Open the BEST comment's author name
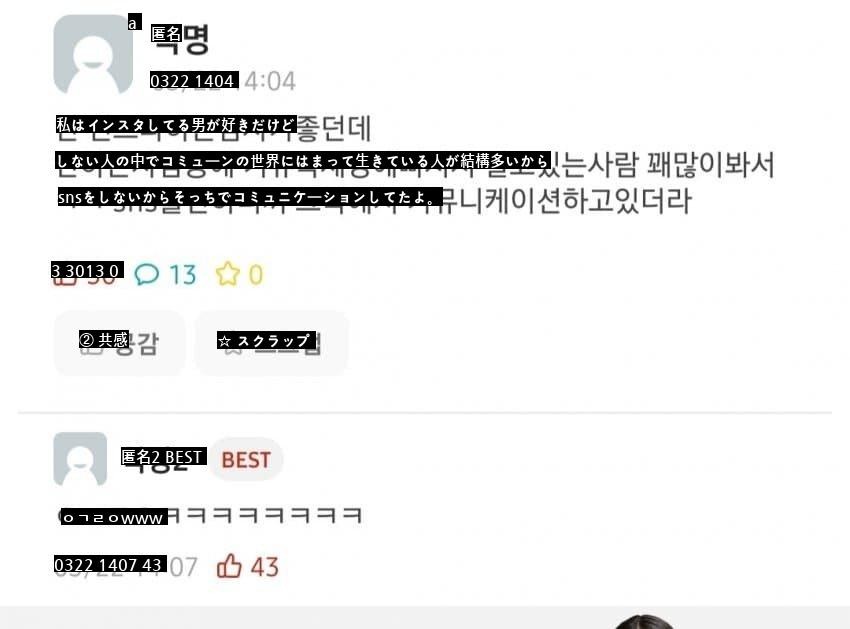The image size is (850, 629). point(163,459)
